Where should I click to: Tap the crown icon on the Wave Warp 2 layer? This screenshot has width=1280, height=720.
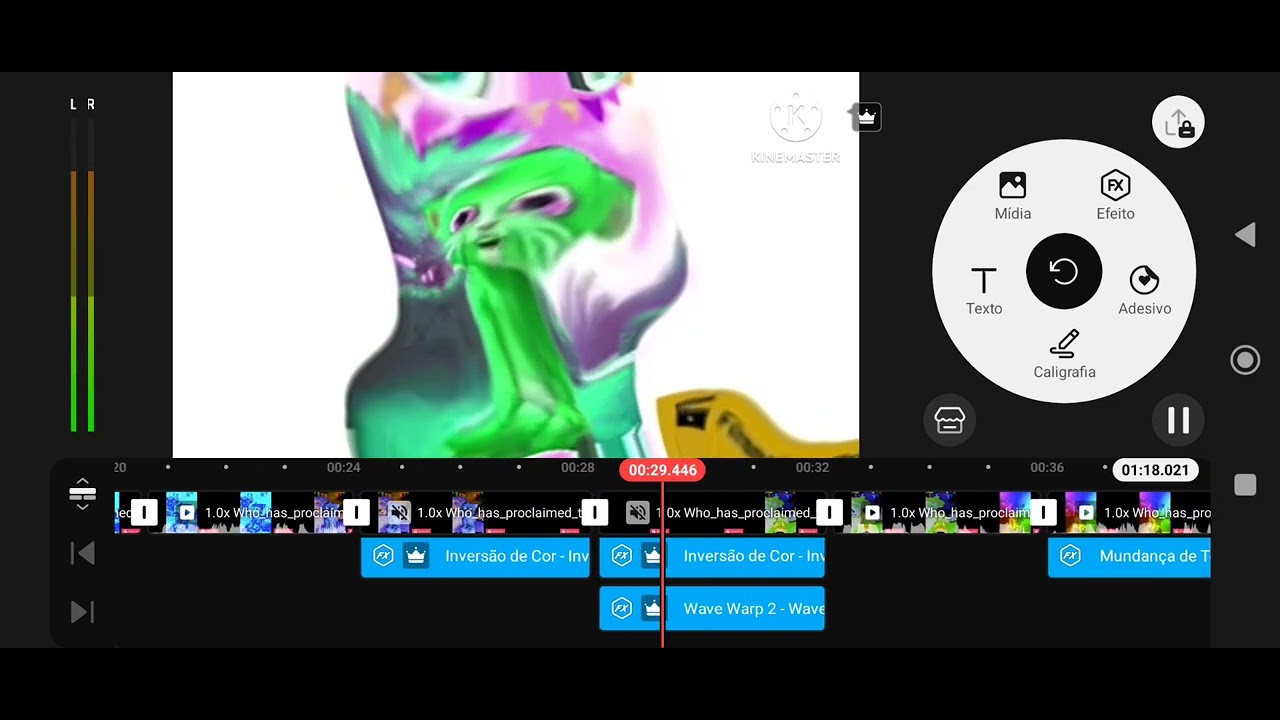tap(652, 608)
